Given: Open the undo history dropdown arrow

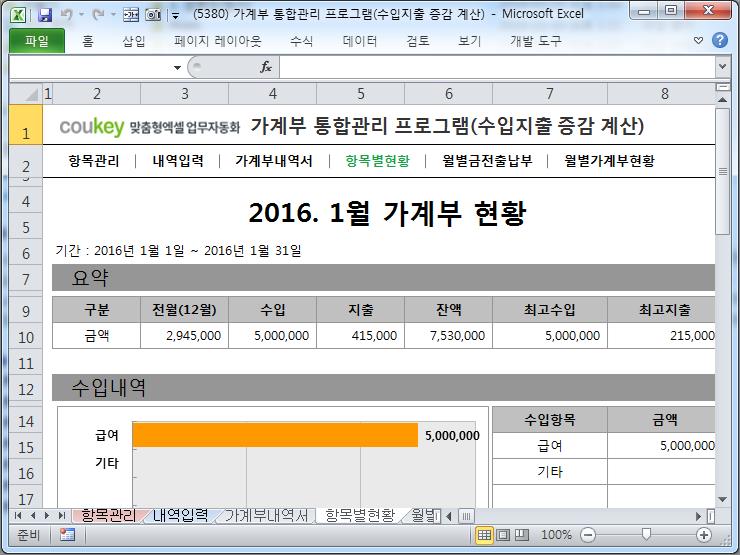Looking at the screenshot, I should point(81,15).
